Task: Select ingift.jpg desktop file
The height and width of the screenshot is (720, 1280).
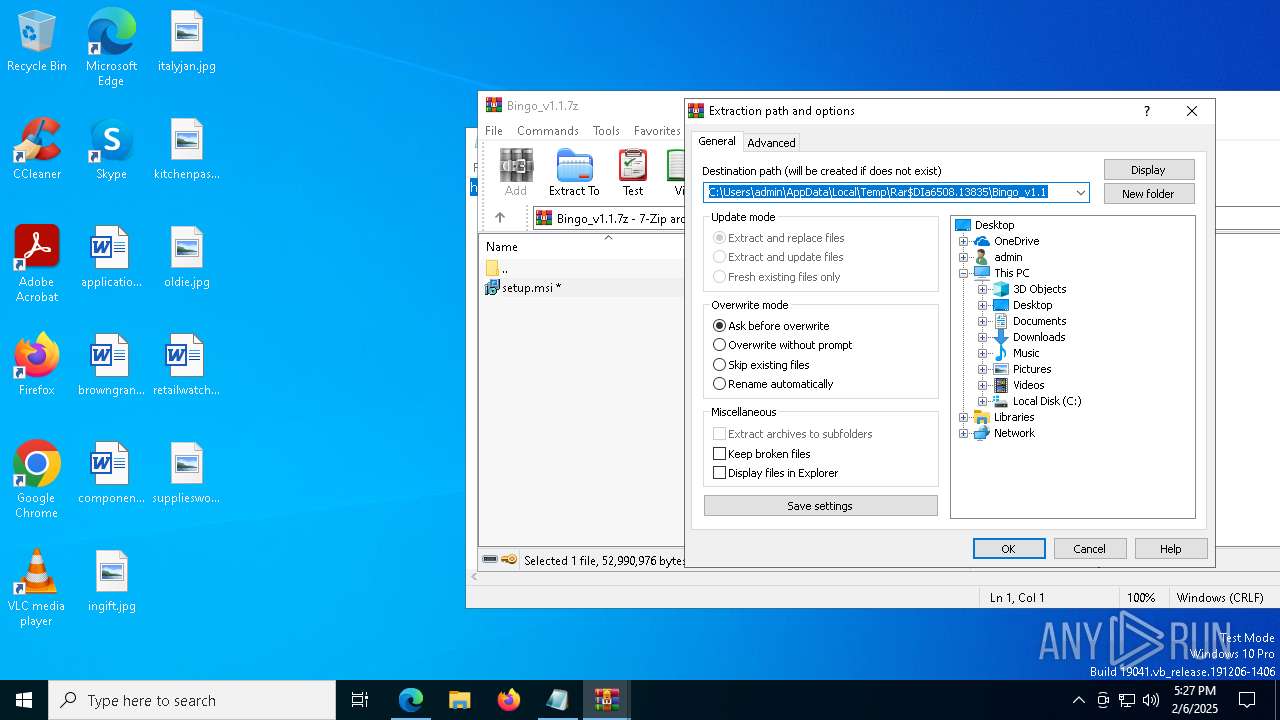Action: (x=111, y=582)
